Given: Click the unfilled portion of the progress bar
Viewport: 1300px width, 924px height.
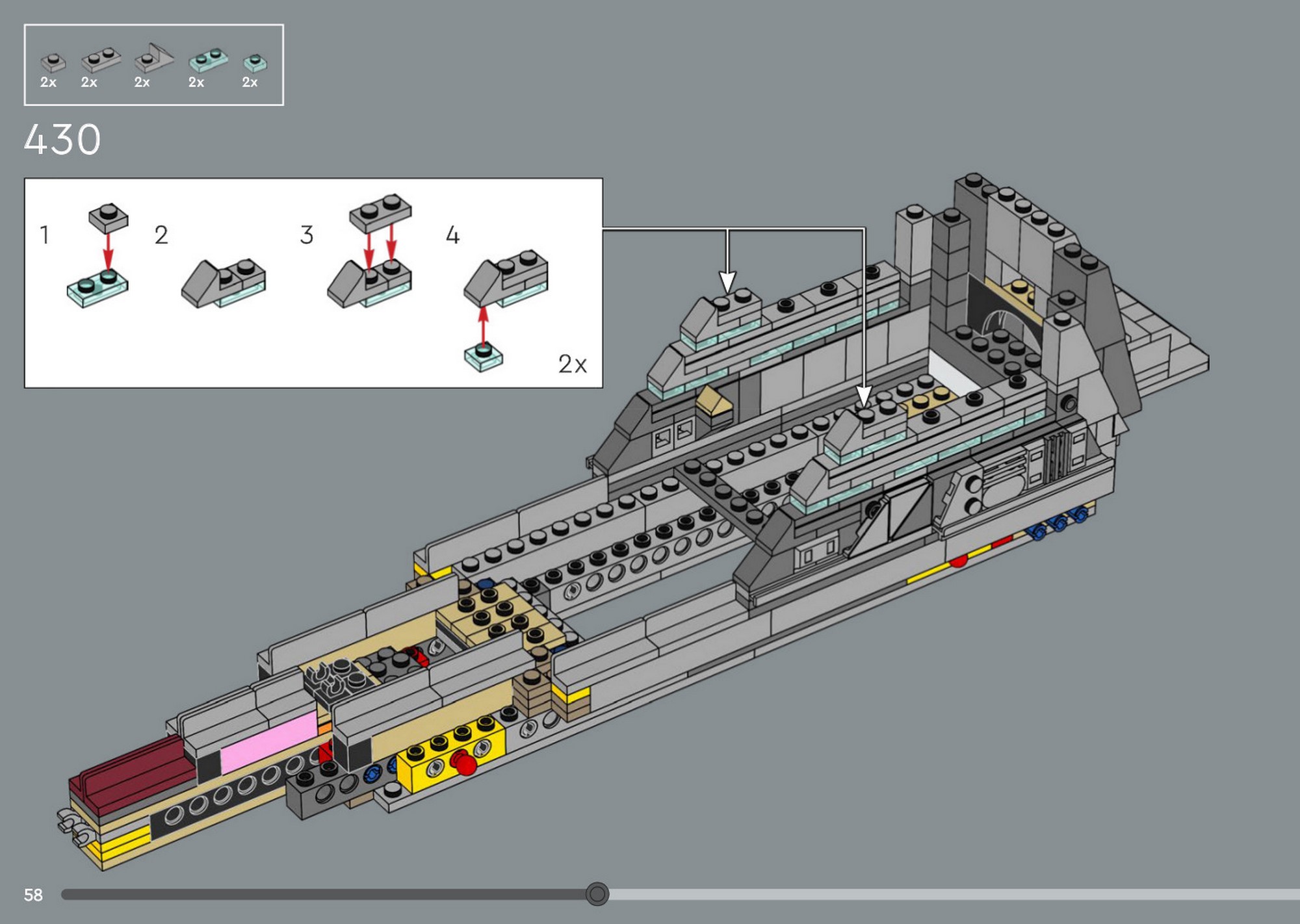Looking at the screenshot, I should pyautogui.click(x=954, y=895).
